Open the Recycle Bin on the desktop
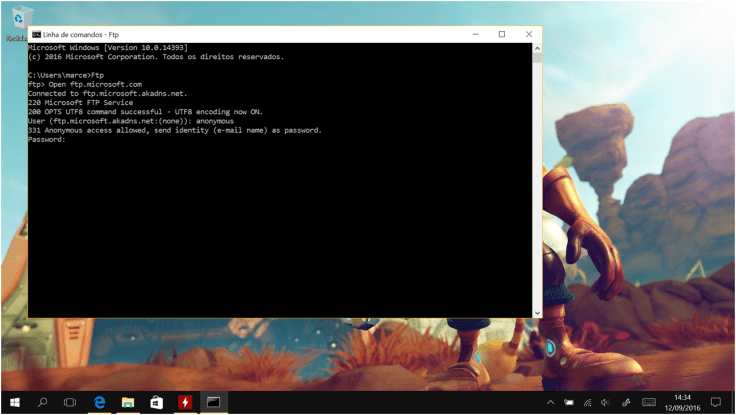The width and height of the screenshot is (736, 415). (x=17, y=22)
